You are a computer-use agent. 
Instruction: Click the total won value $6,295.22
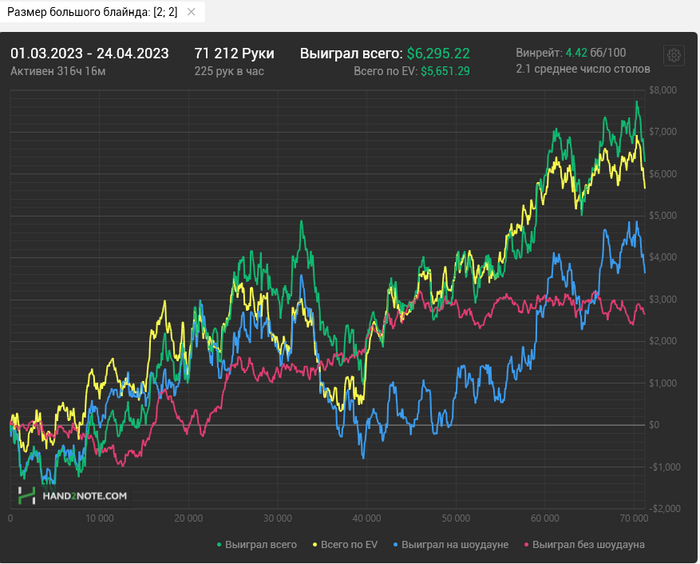click(x=438, y=54)
